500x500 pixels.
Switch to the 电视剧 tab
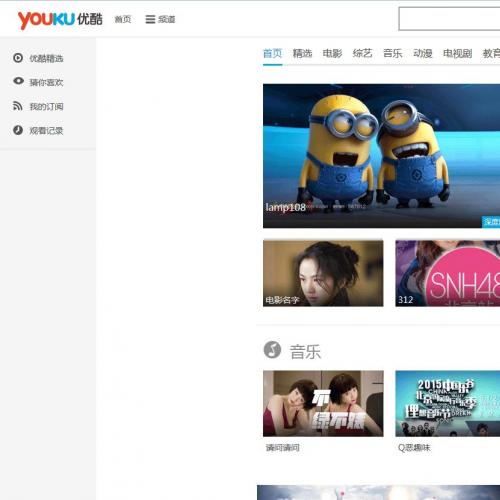[x=457, y=53]
